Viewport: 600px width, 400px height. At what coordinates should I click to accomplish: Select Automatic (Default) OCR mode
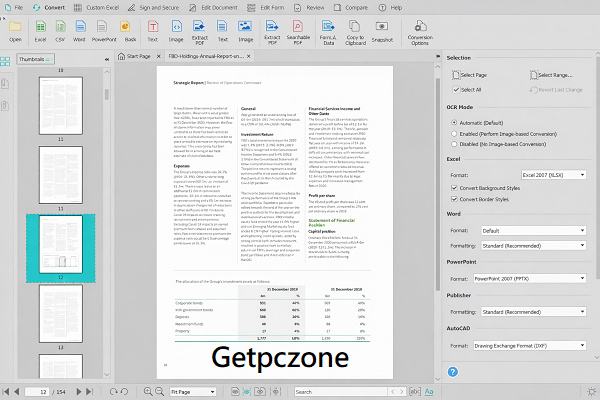[454, 122]
